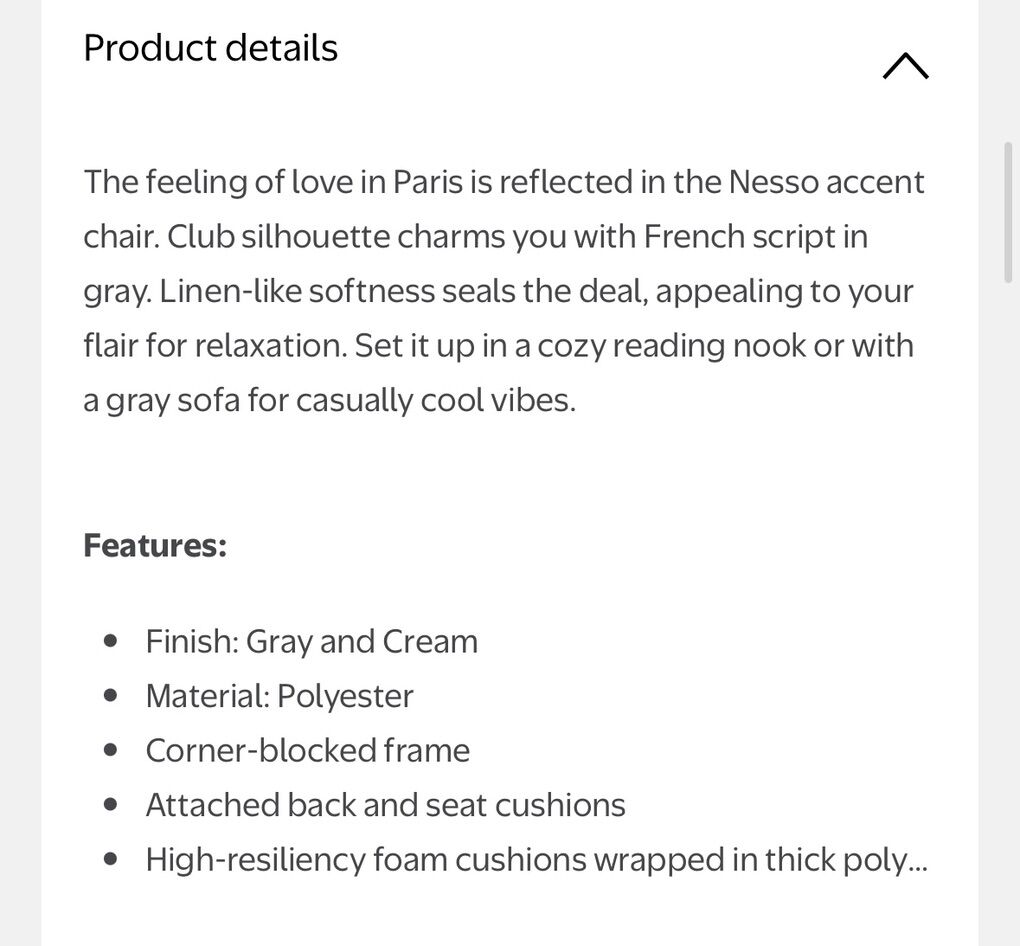Click the bullet beside Material: Polyester

pyautogui.click(x=110, y=696)
